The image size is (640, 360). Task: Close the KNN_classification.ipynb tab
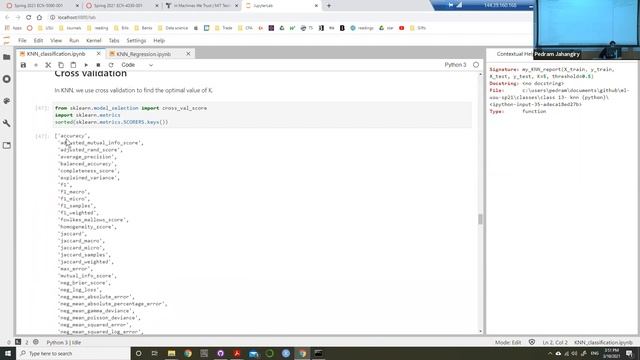click(x=98, y=54)
